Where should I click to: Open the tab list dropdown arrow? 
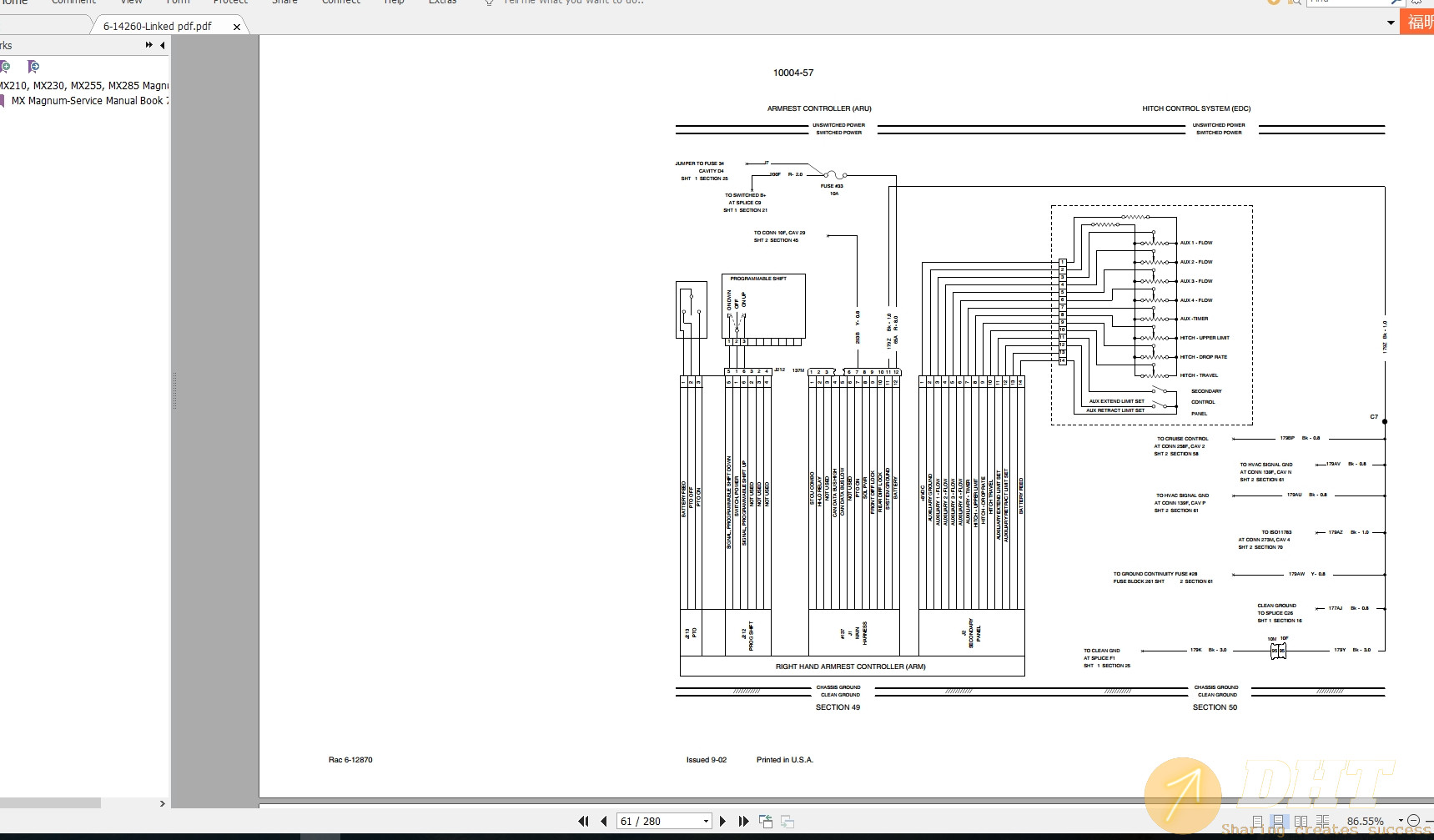point(1391,23)
